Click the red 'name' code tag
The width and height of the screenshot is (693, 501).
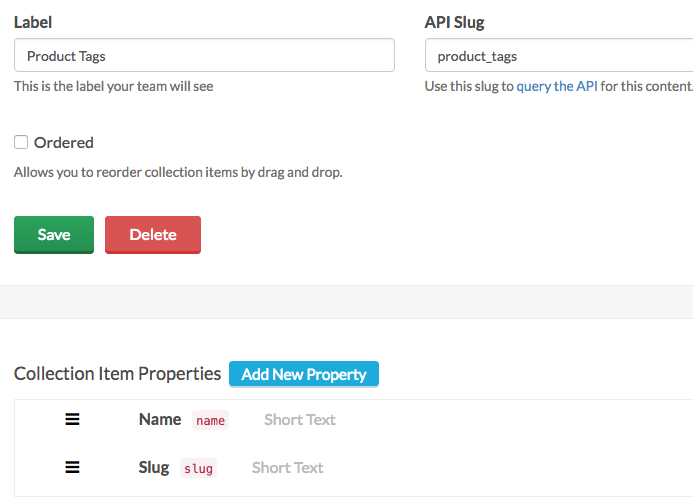click(x=210, y=421)
